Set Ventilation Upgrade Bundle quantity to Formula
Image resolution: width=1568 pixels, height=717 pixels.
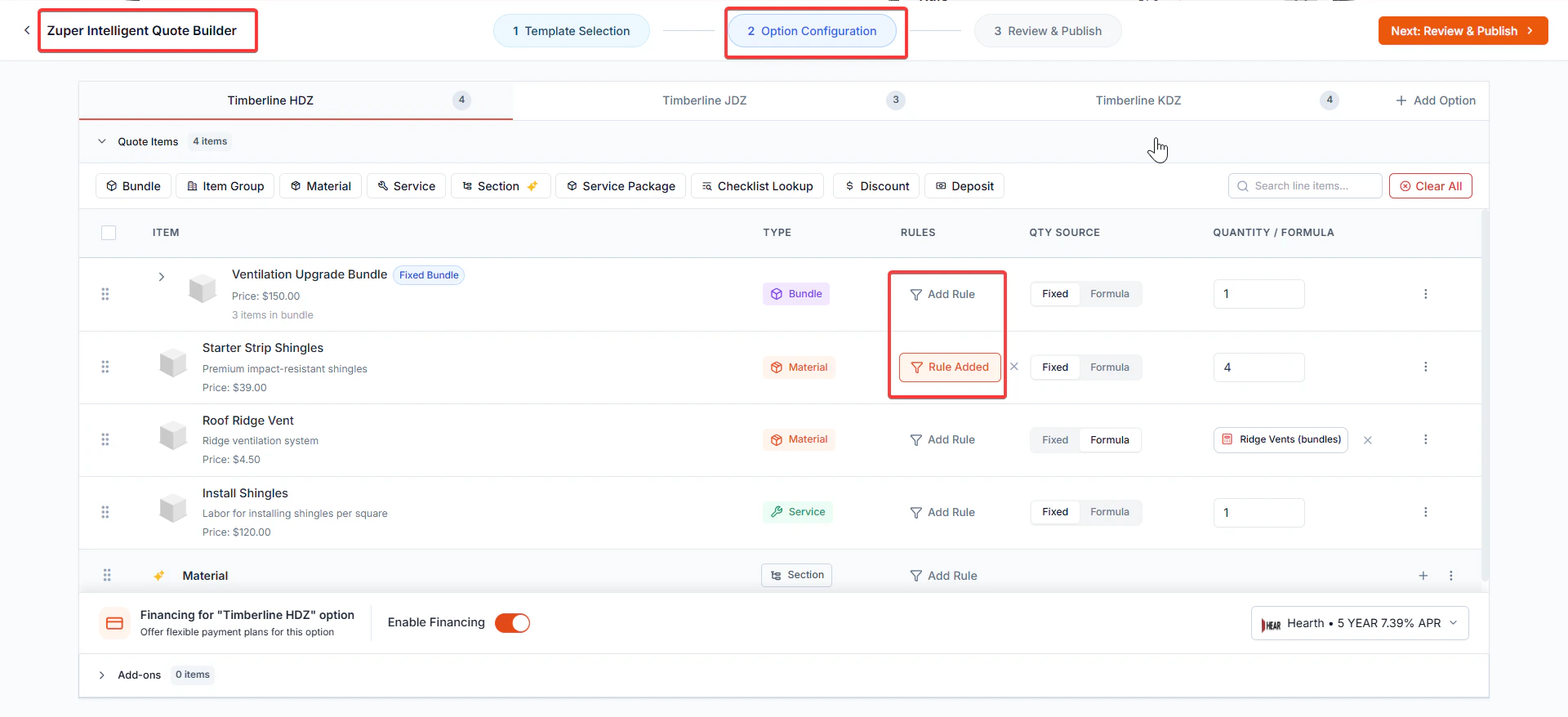[1110, 294]
